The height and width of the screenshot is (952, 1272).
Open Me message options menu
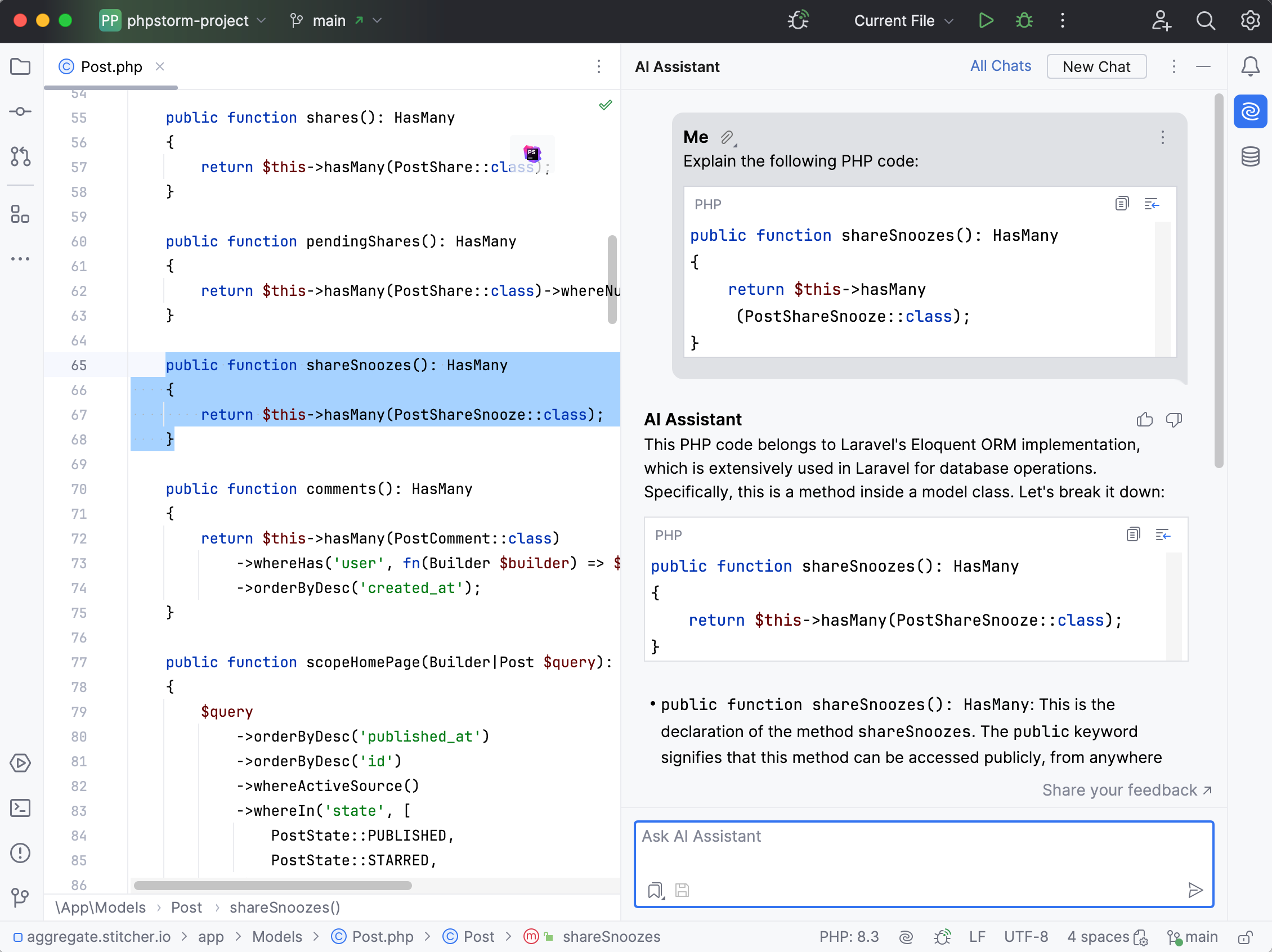point(1163,137)
